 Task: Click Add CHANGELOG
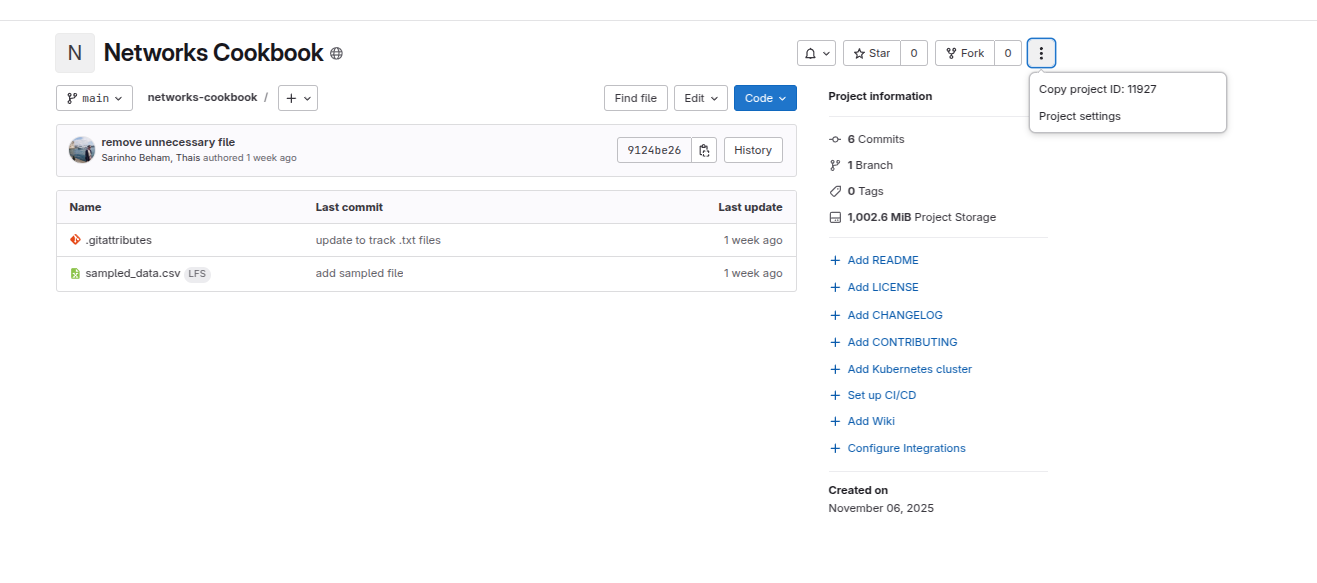click(886, 315)
